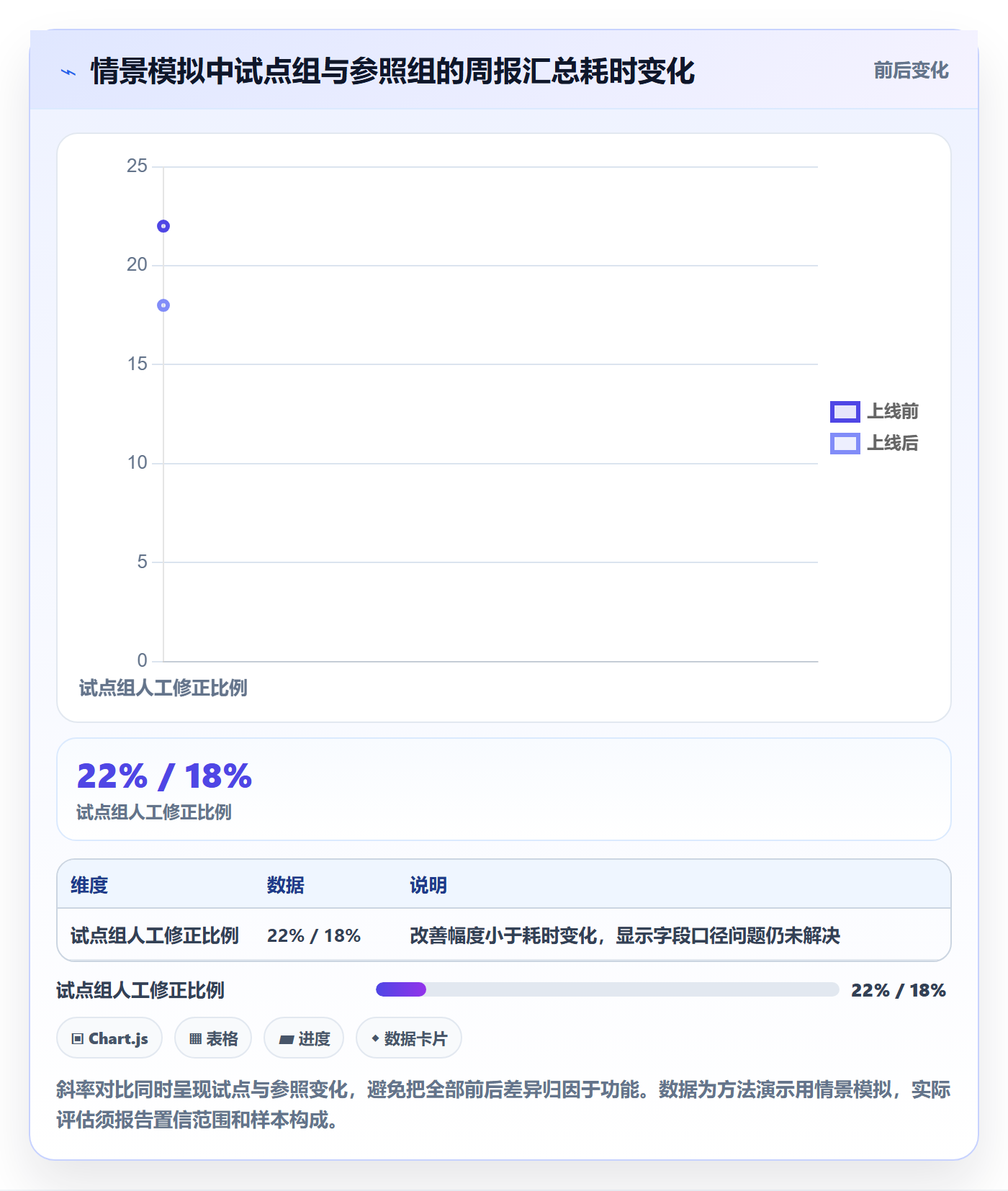Click the 说明 column header
Screen dimensions: 1008x1191
(x=428, y=885)
